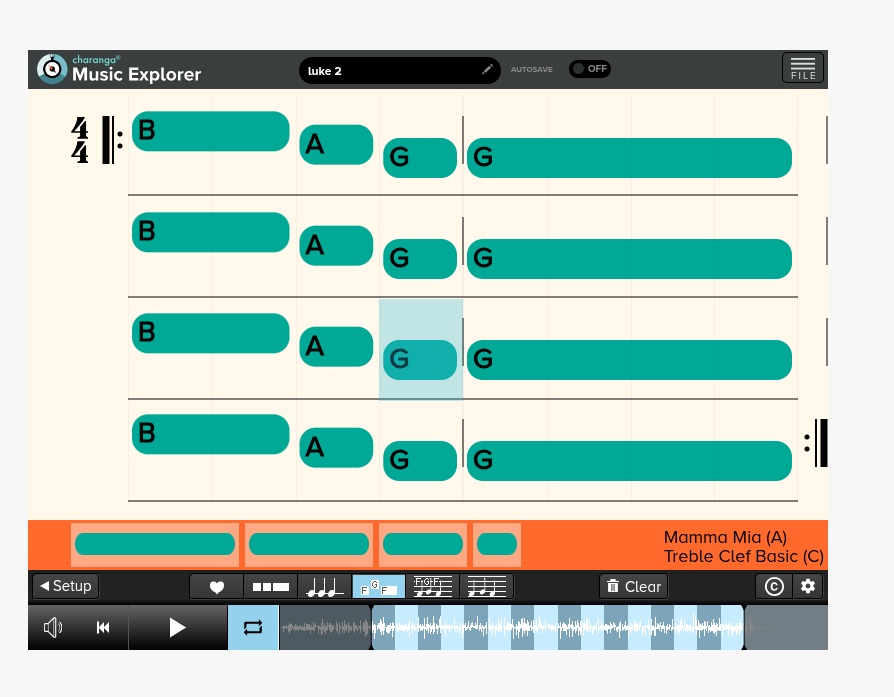Switch to rhythm notes view icon
Image resolution: width=894 pixels, height=697 pixels.
(x=324, y=587)
